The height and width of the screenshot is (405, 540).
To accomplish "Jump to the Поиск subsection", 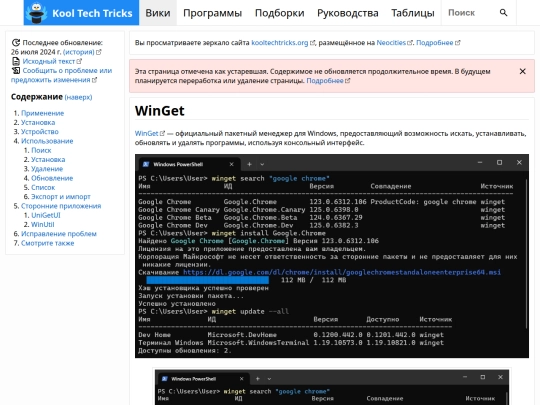I will [41, 150].
